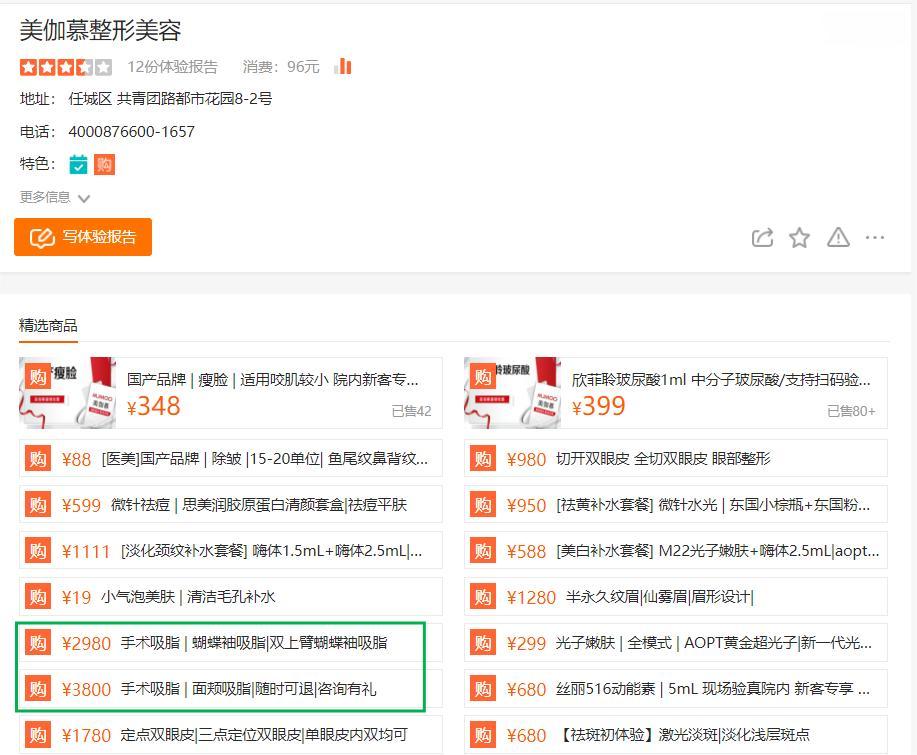Image resolution: width=917 pixels, height=755 pixels.
Task: Open the 瘦脸 product thumbnail
Action: (68, 393)
